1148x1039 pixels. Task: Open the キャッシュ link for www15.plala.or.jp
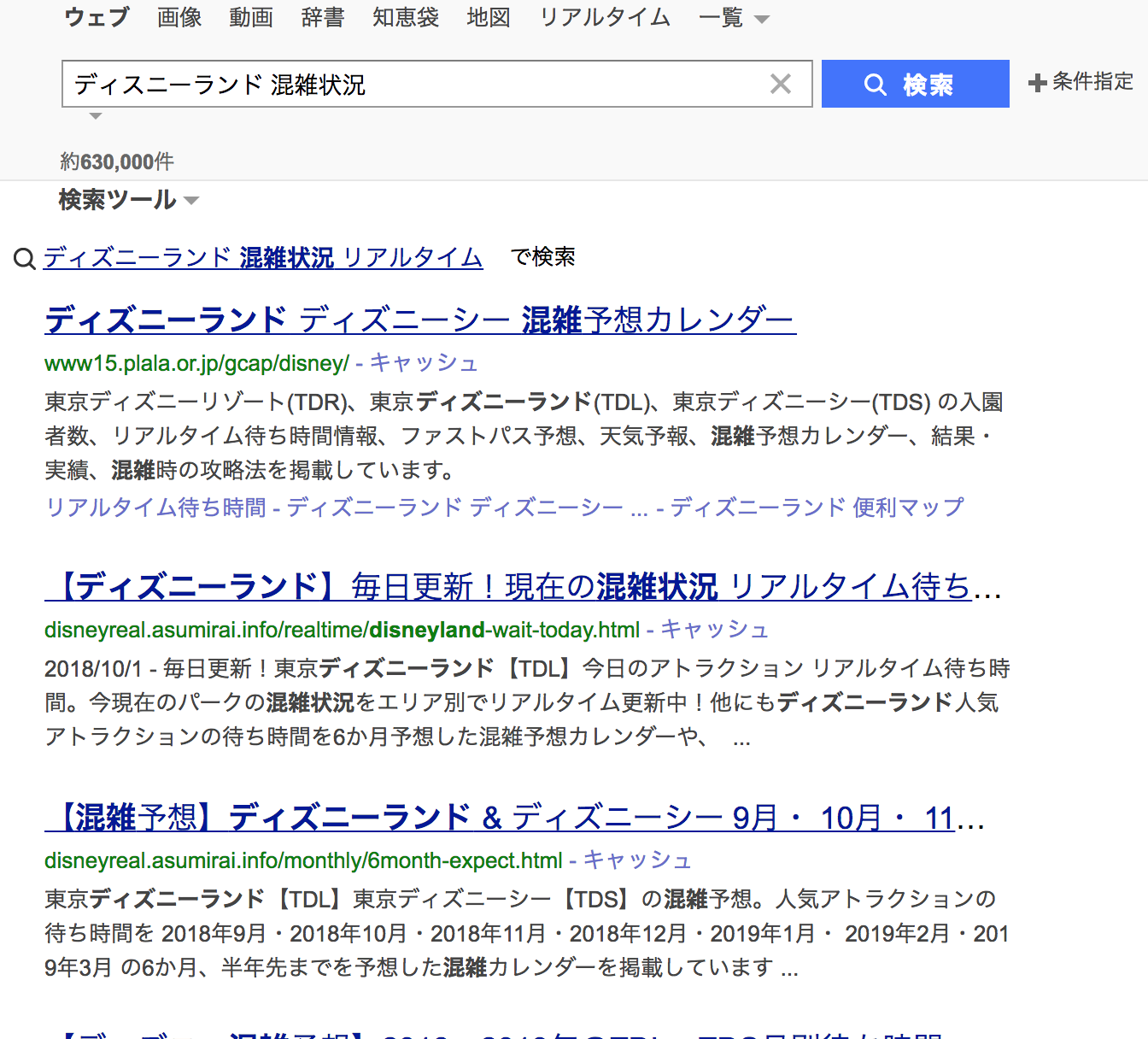coord(424,362)
